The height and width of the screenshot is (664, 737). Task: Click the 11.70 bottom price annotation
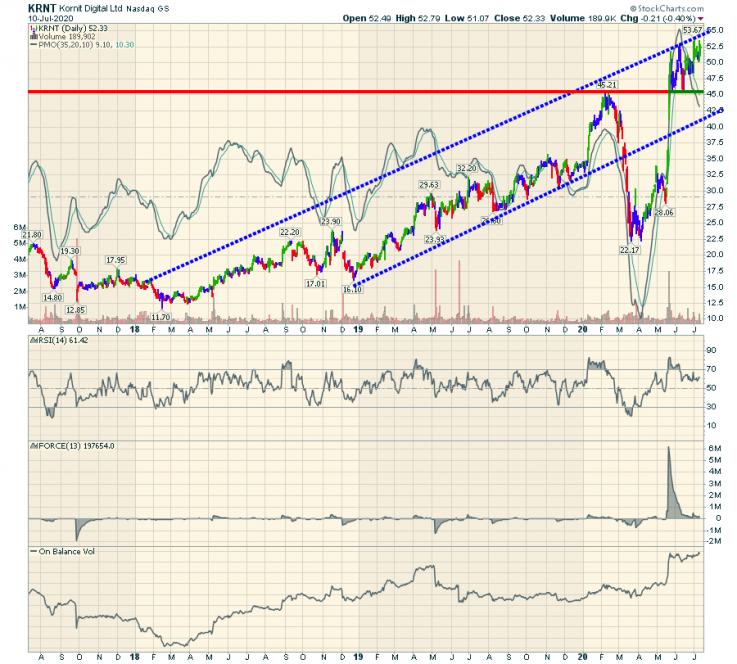[x=159, y=316]
